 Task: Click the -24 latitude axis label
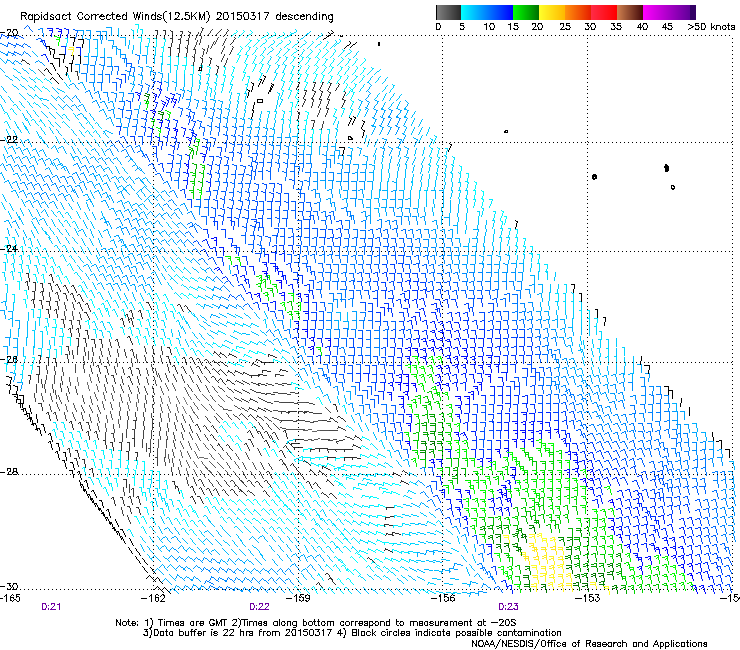10,249
